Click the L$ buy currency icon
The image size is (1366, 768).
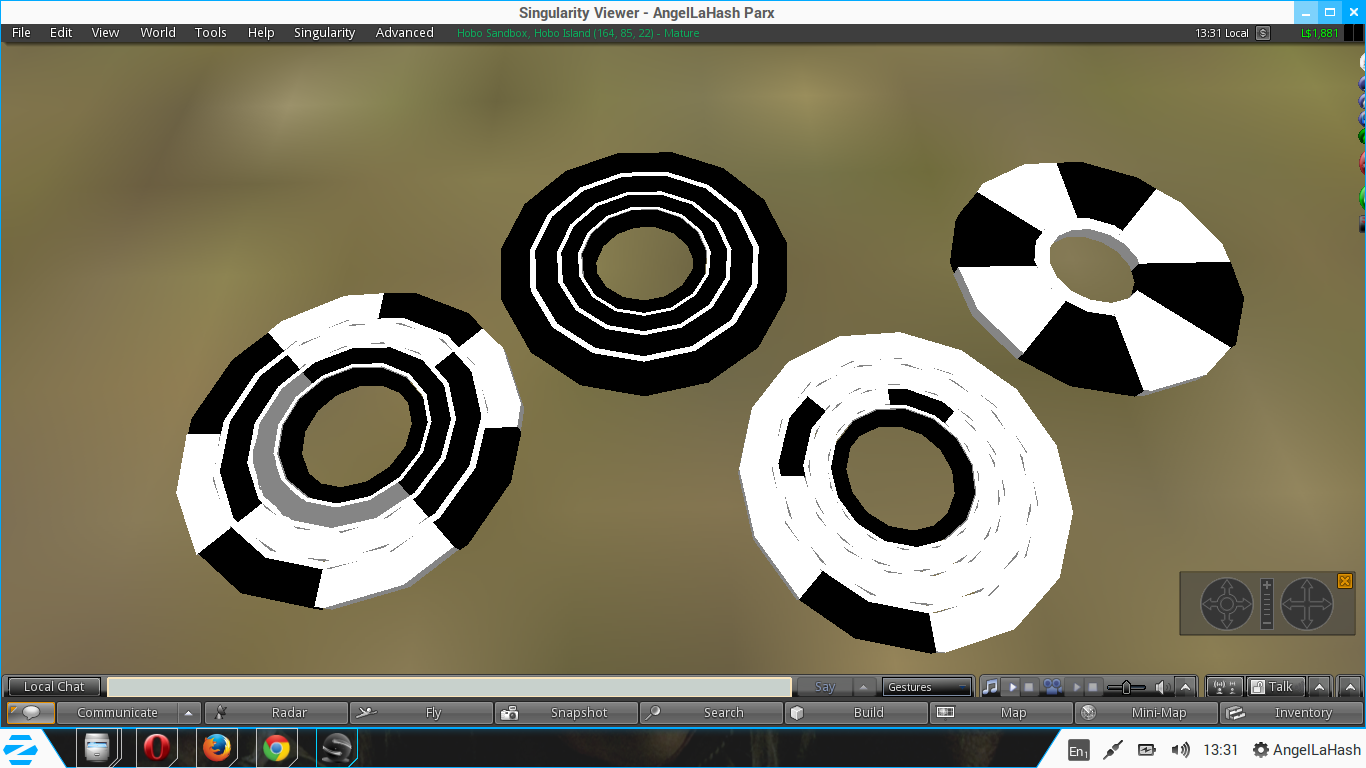[x=1263, y=33]
